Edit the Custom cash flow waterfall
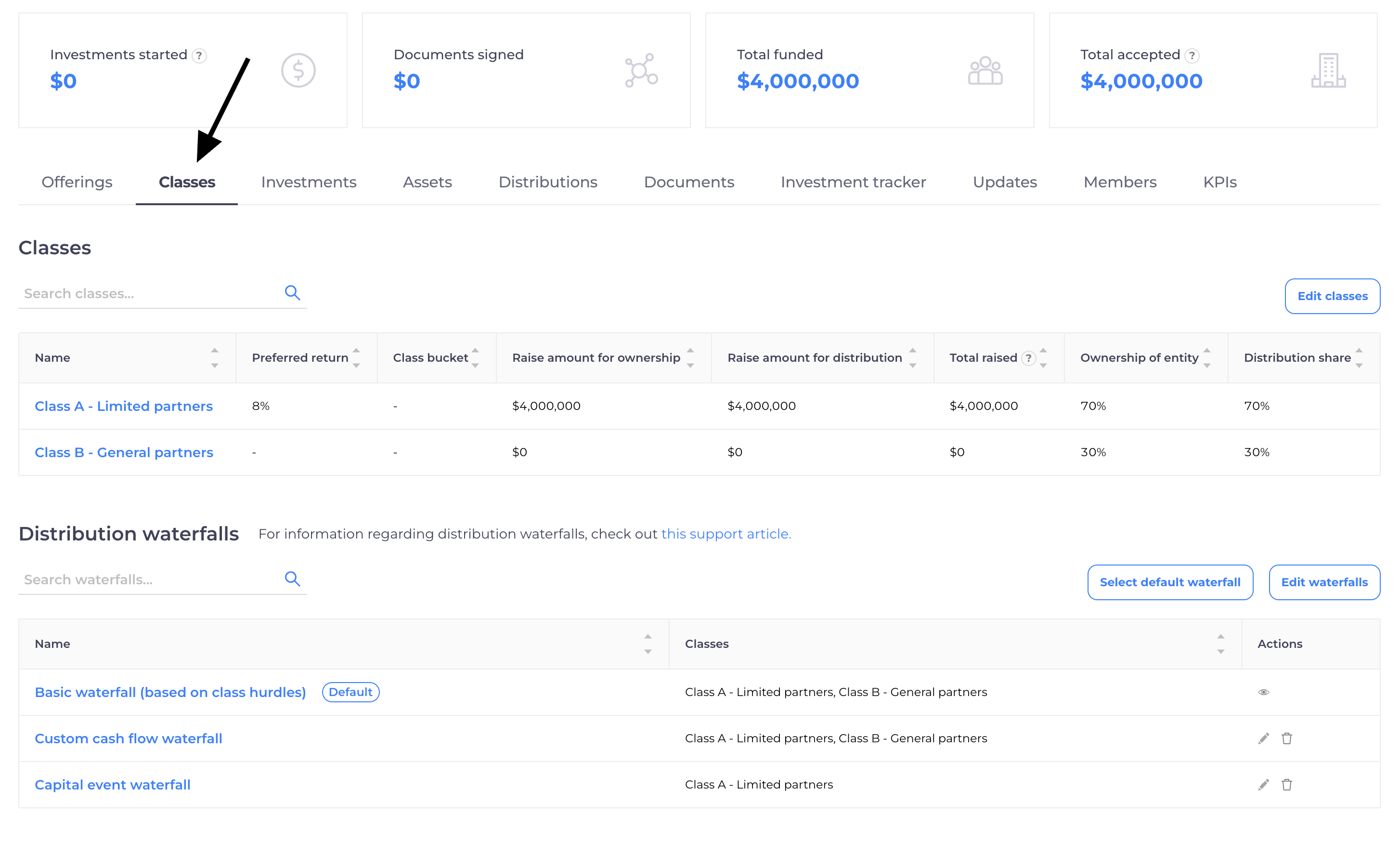 [1263, 738]
